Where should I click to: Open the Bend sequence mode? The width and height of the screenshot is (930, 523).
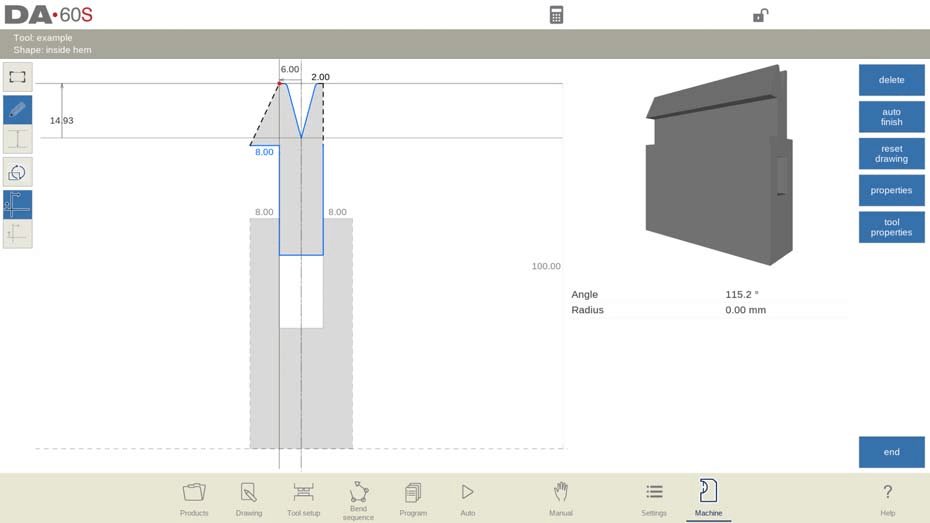point(358,500)
